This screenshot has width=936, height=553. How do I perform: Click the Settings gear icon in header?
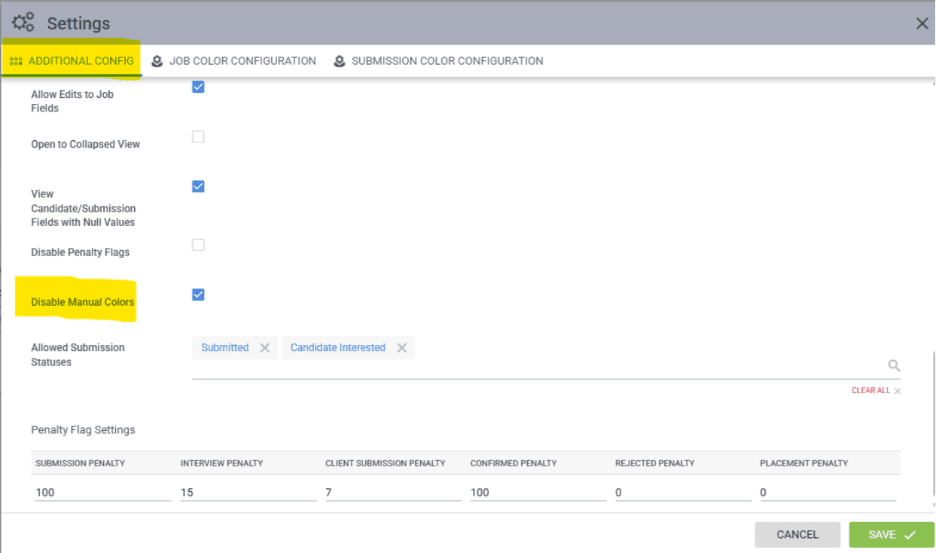[23, 22]
